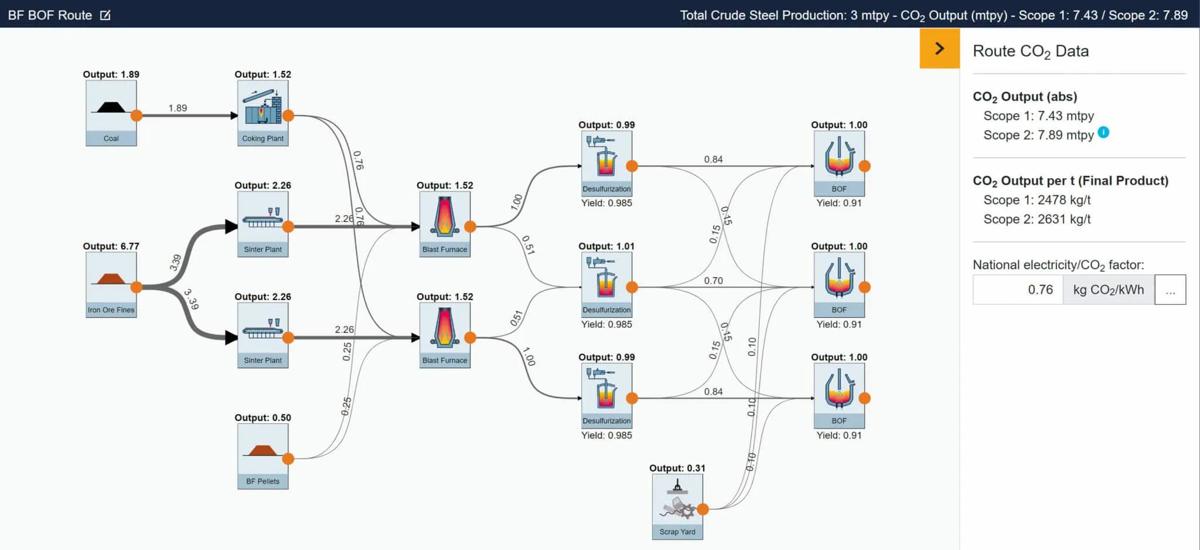
Task: Show Scope 2 info tooltip icon
Action: pos(1104,132)
